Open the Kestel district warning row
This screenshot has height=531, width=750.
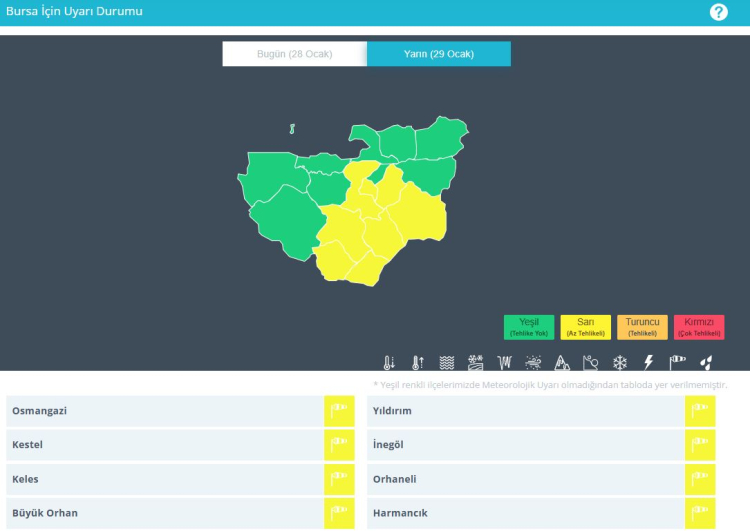(165, 445)
